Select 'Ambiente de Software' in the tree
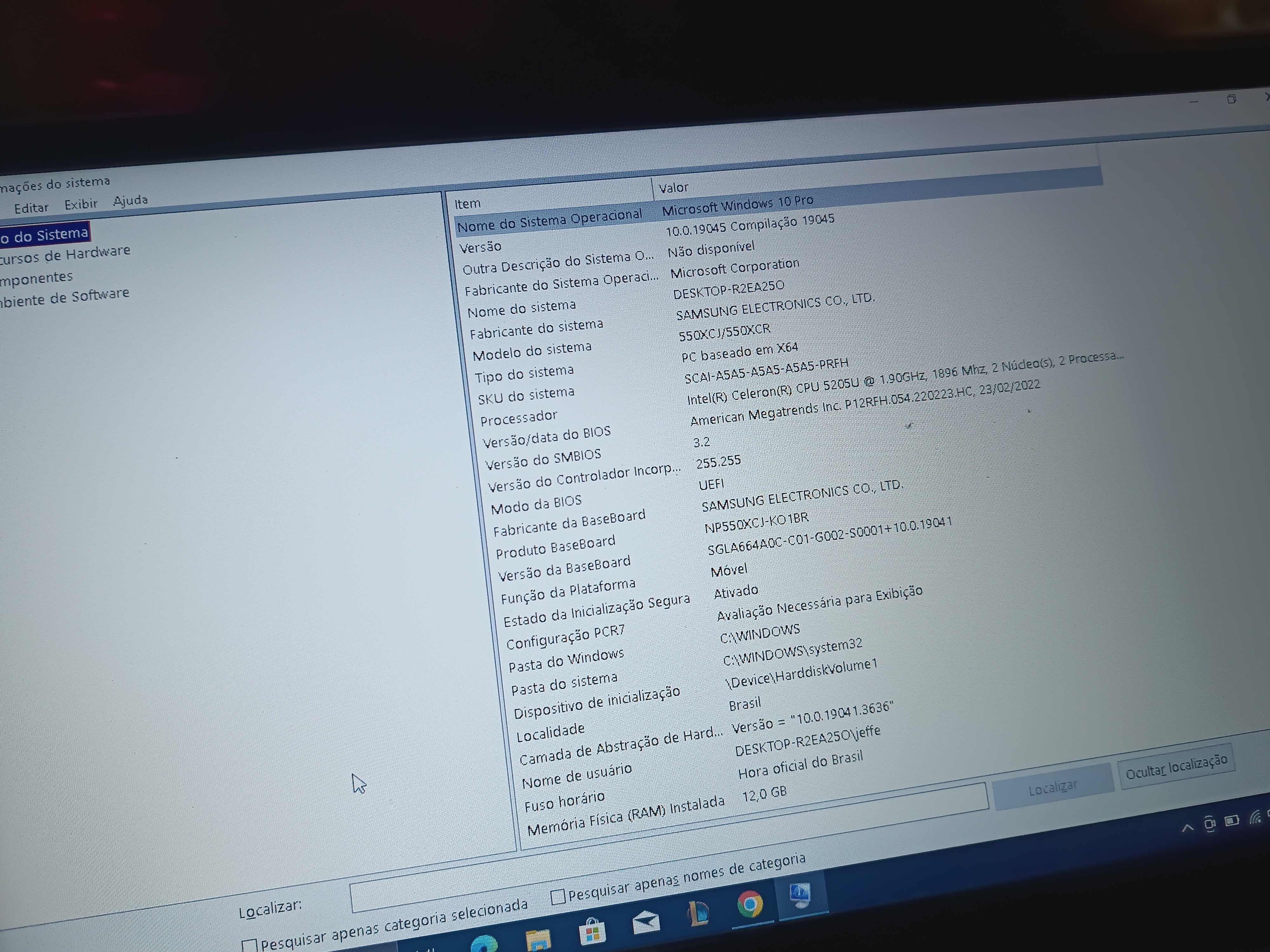Image resolution: width=1270 pixels, height=952 pixels. [x=64, y=297]
